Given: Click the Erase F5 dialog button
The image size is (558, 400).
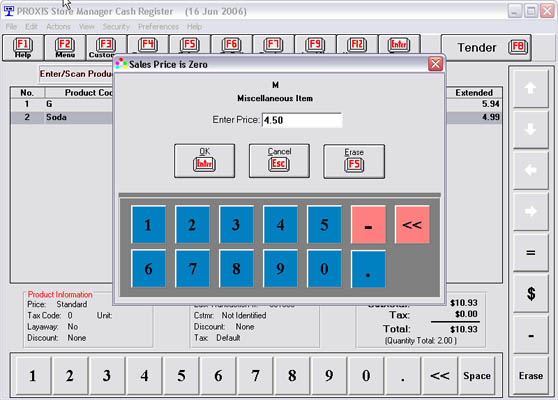Looking at the screenshot, I should pos(354,161).
